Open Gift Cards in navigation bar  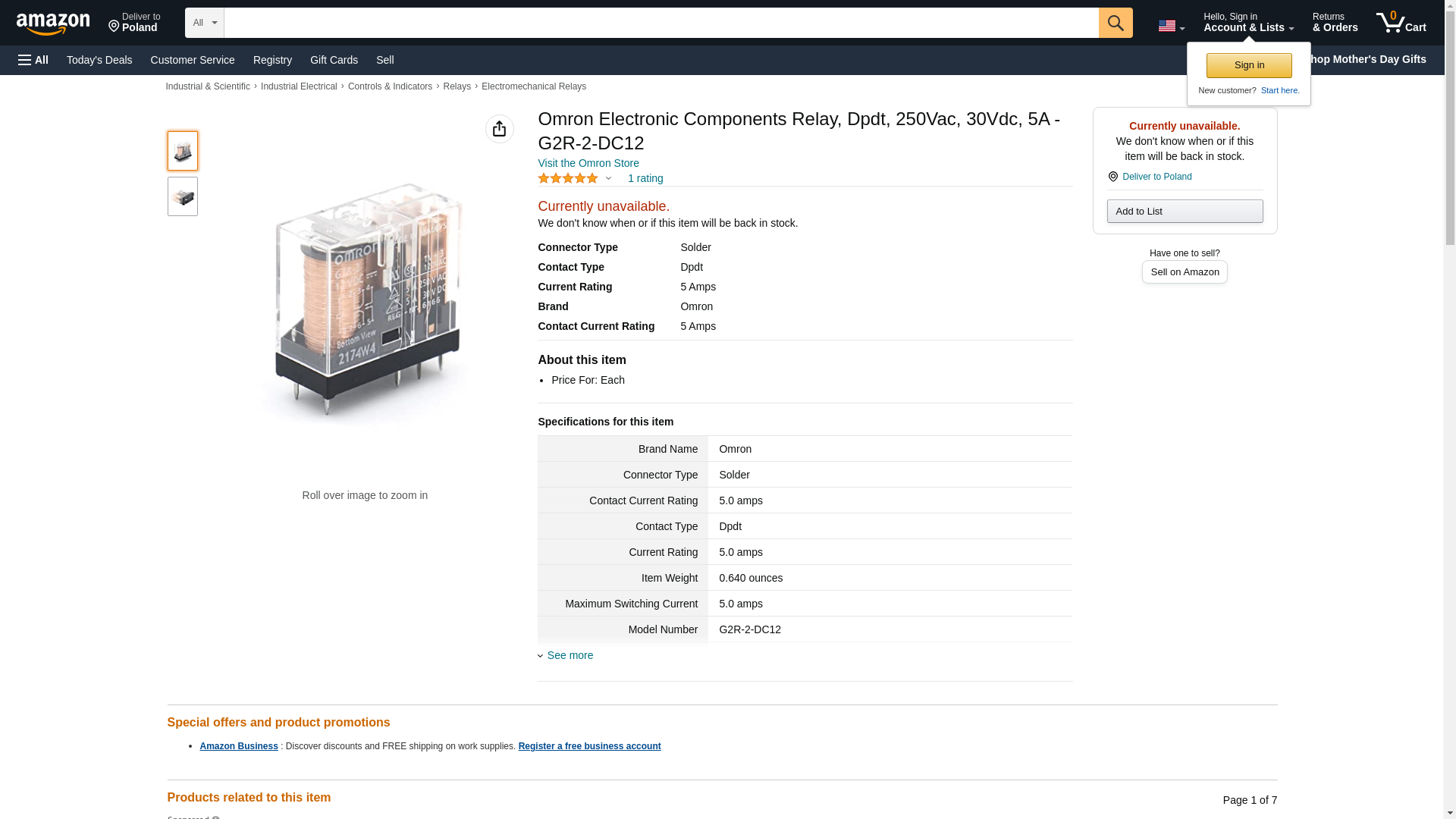pos(334,60)
